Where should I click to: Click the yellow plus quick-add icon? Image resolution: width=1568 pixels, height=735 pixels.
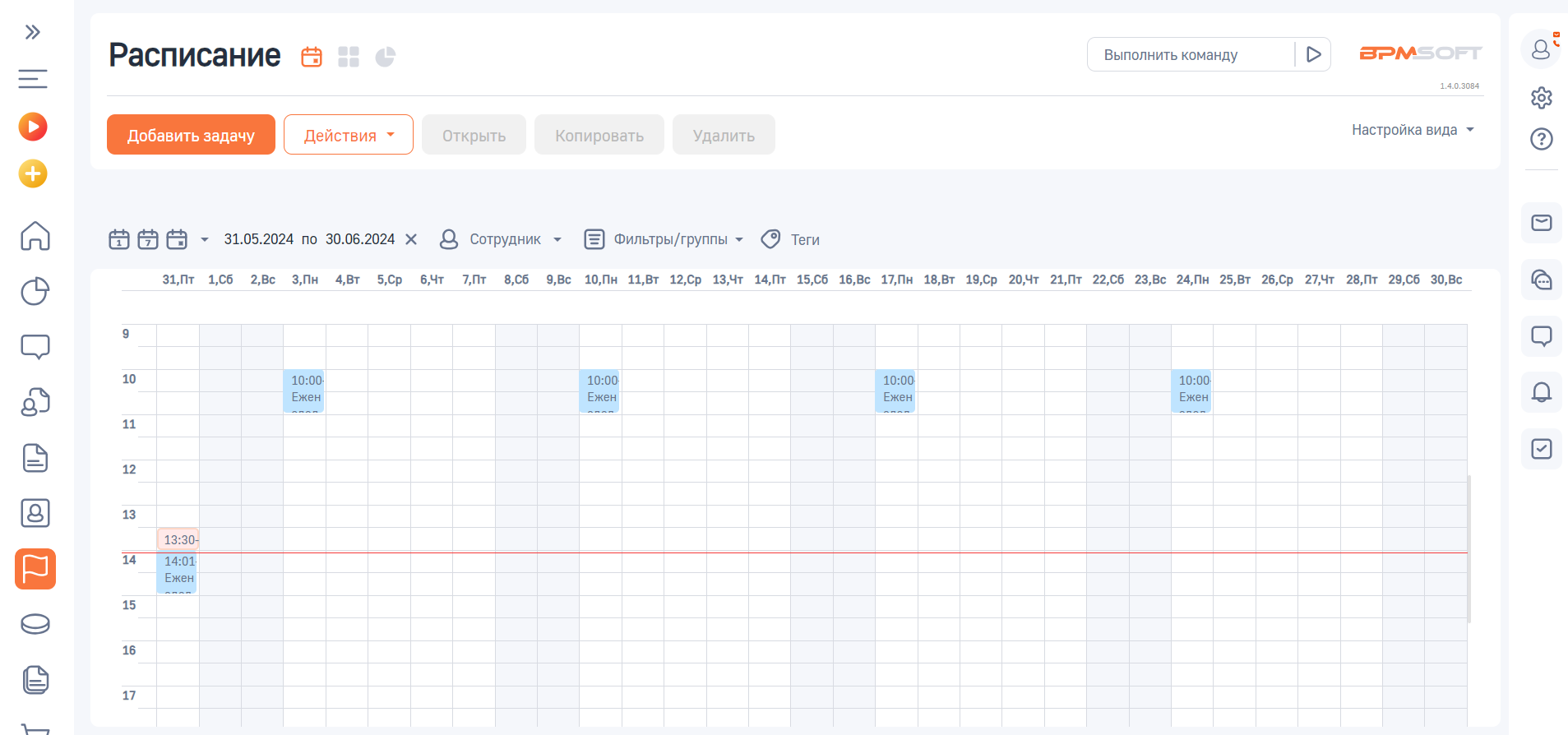coord(33,173)
